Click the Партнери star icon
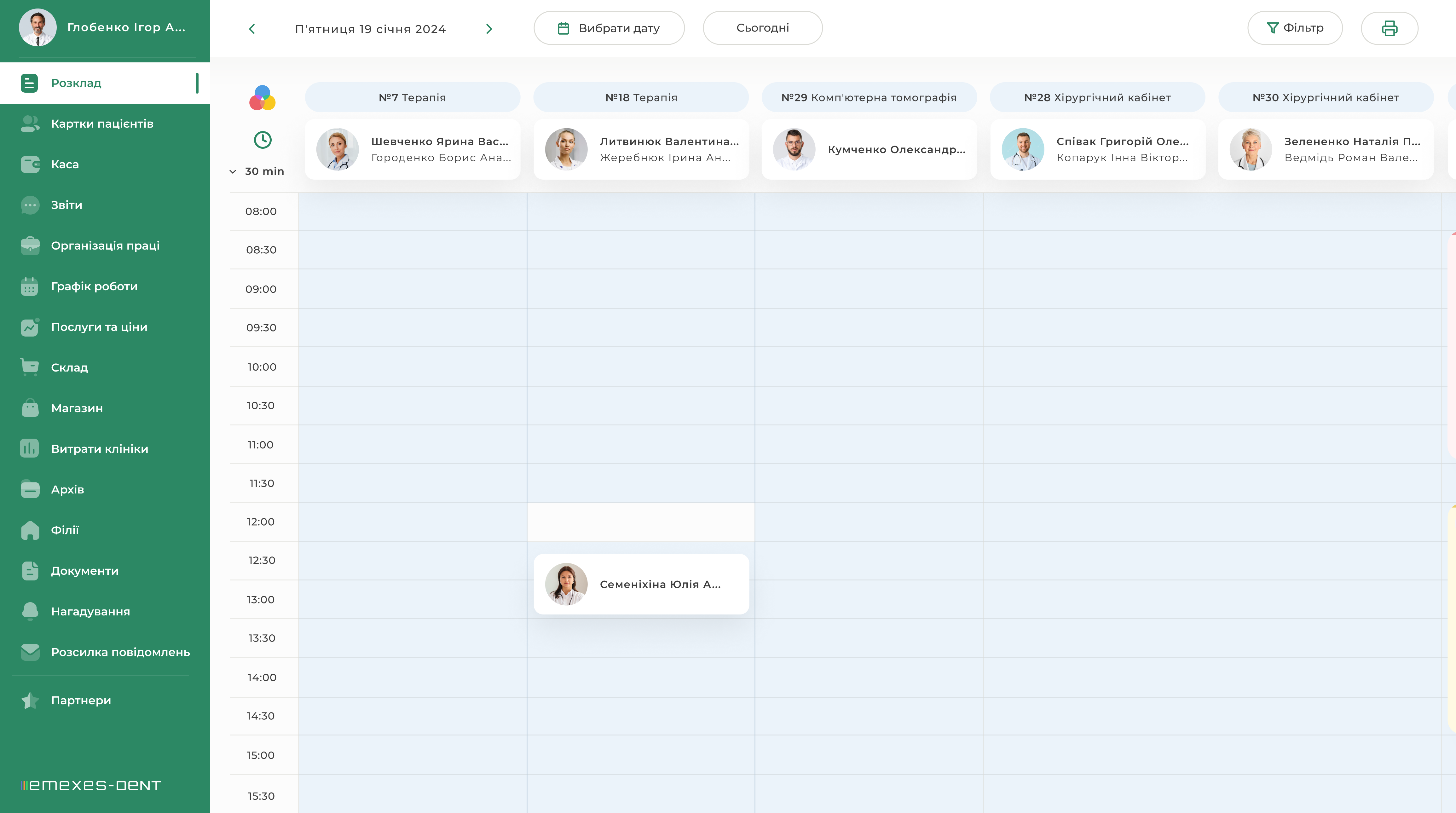Viewport: 1456px width, 813px height. point(30,700)
